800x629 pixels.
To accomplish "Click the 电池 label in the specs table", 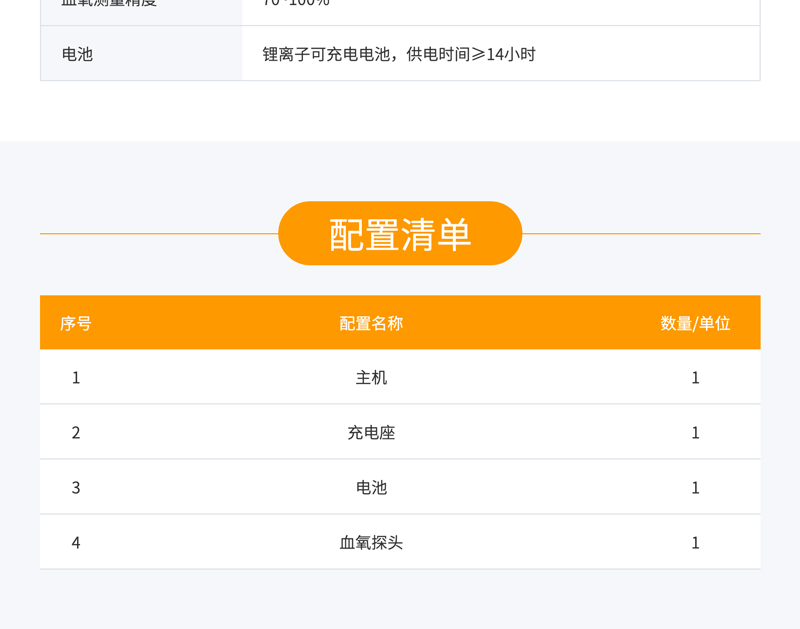I will (x=77, y=54).
